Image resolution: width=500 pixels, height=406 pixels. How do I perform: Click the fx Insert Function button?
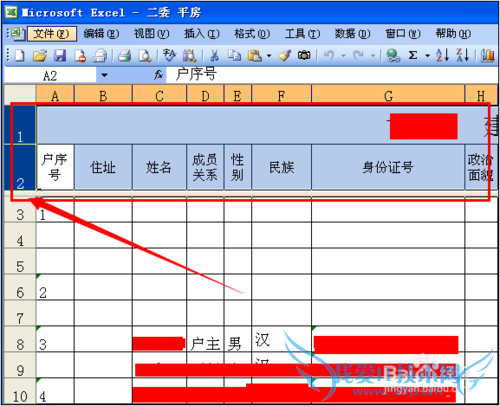click(x=158, y=75)
